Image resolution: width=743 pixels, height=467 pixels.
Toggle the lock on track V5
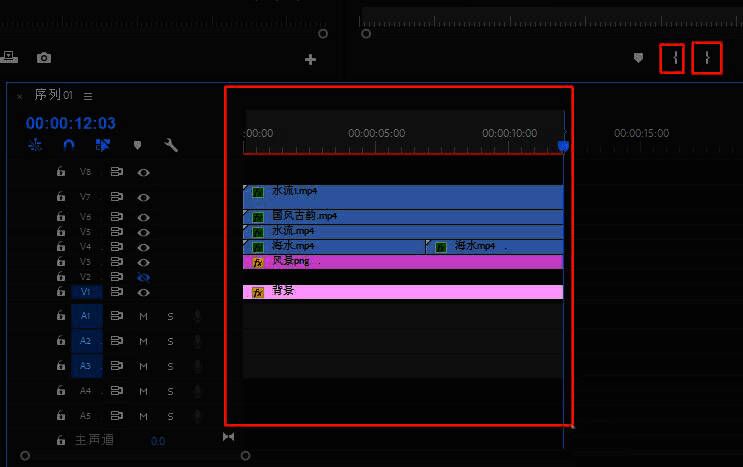pyautogui.click(x=61, y=231)
